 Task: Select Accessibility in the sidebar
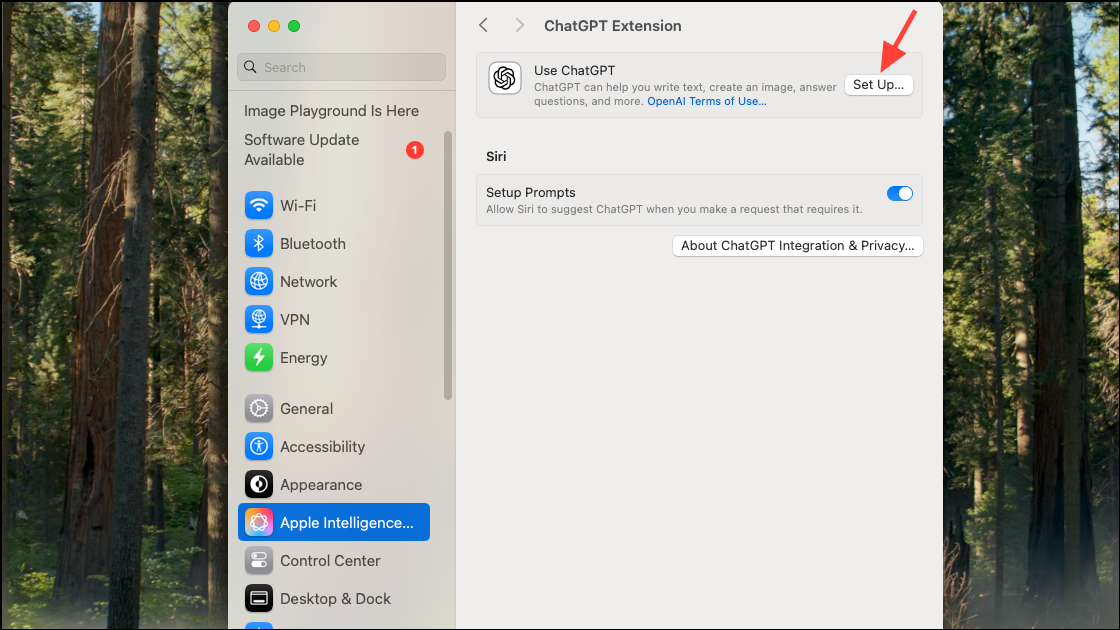pos(334,446)
